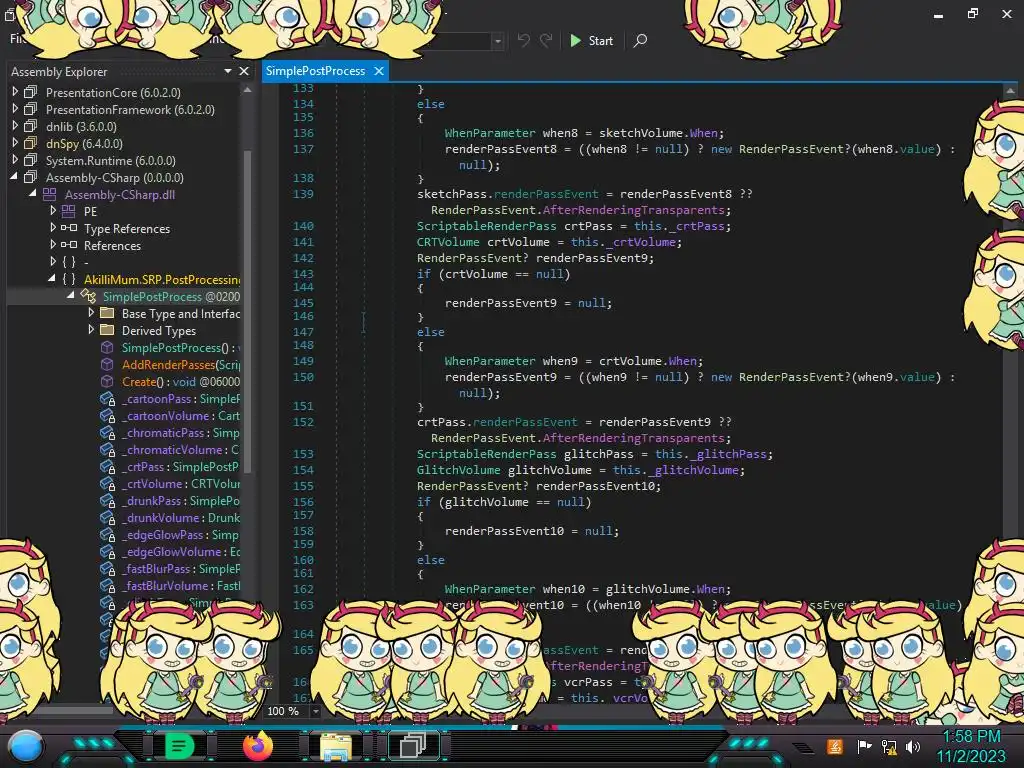
Task: Click the Start debugging button
Action: (x=591, y=40)
